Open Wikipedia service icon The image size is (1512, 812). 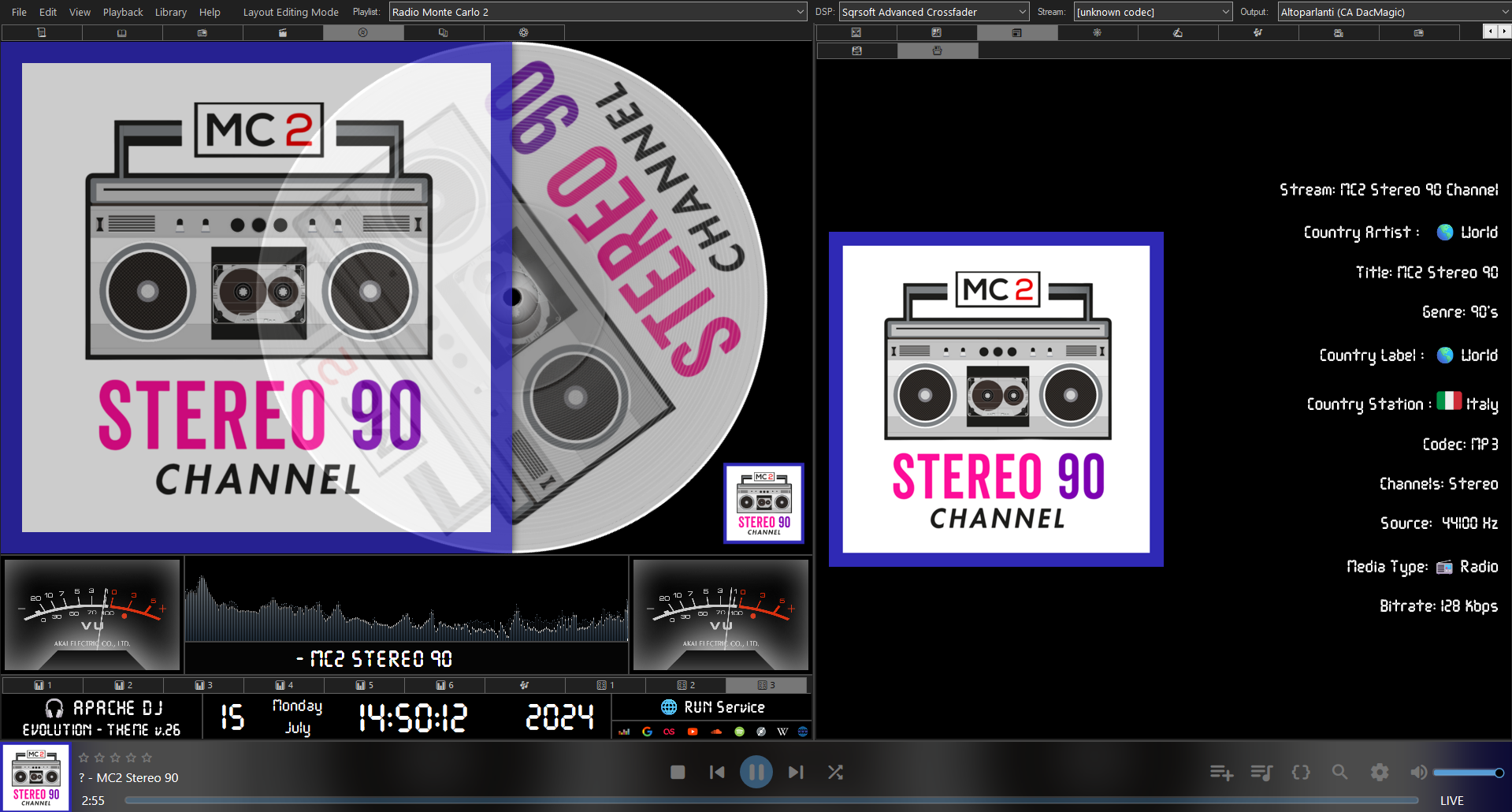click(x=782, y=732)
